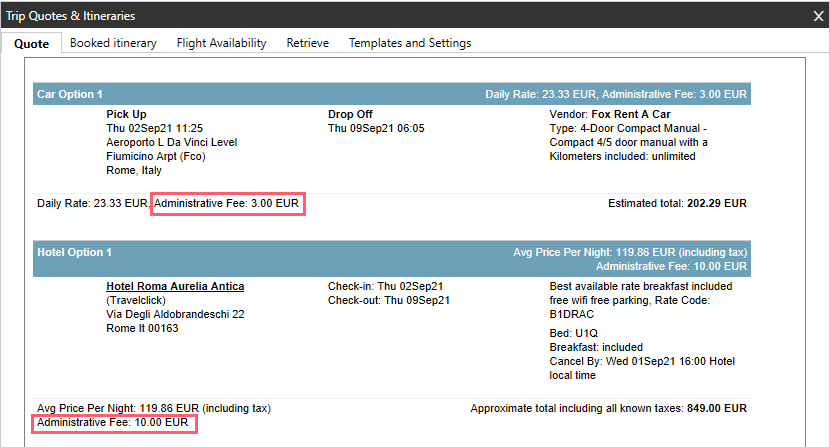Click the Drop Off heading
The image size is (830, 447).
point(351,114)
